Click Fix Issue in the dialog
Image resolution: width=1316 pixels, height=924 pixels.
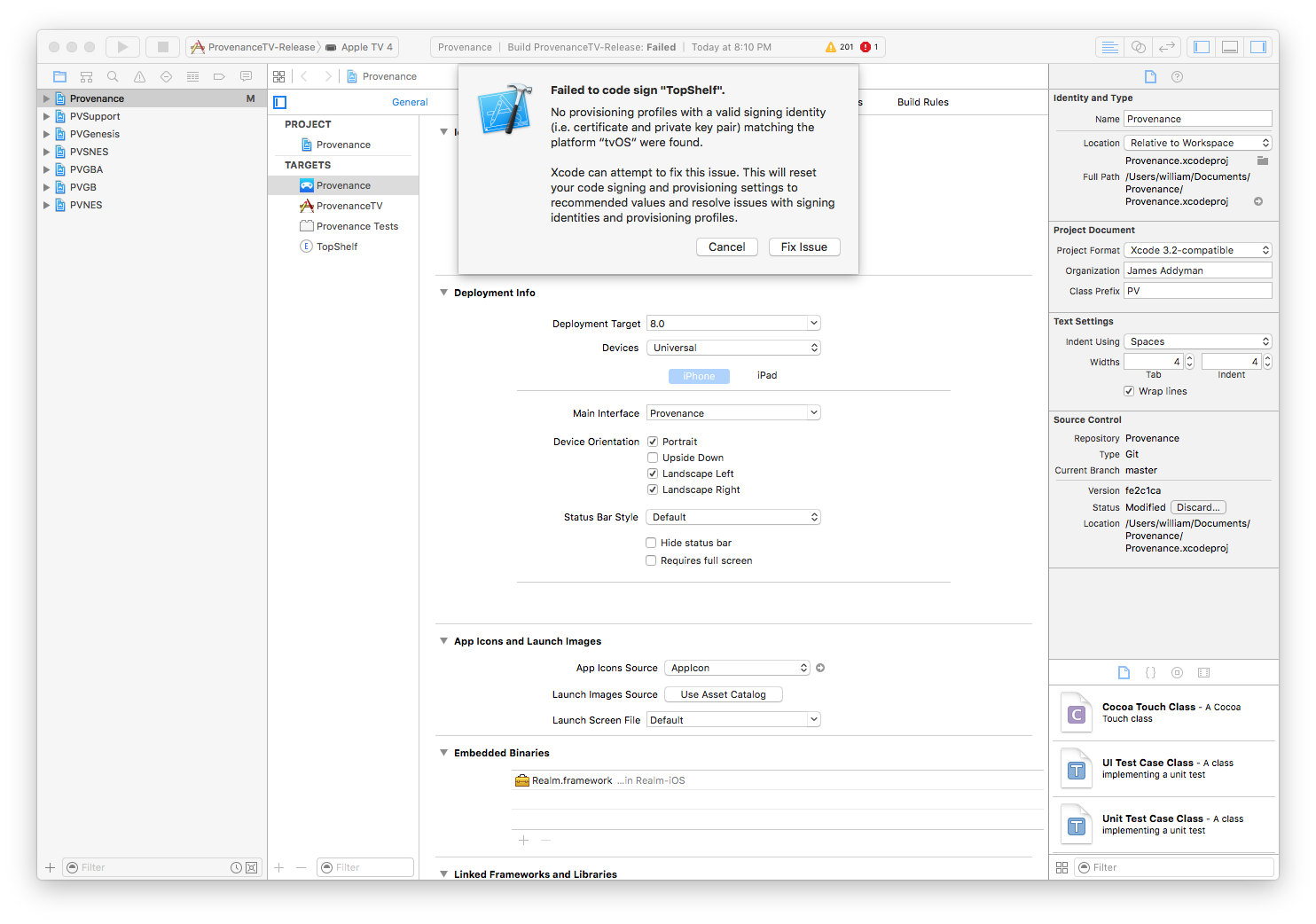[x=804, y=247]
